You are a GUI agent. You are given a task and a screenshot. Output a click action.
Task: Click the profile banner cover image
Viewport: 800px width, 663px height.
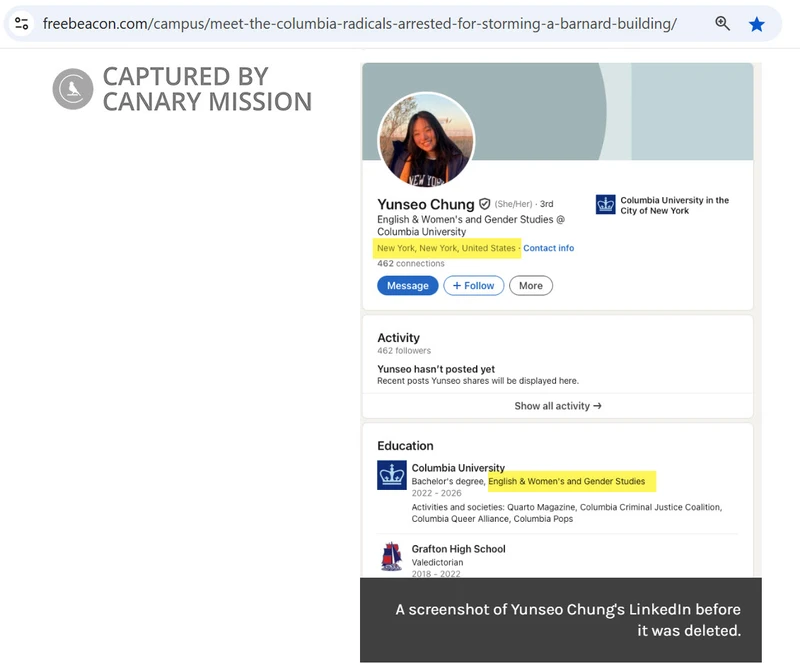(x=558, y=111)
